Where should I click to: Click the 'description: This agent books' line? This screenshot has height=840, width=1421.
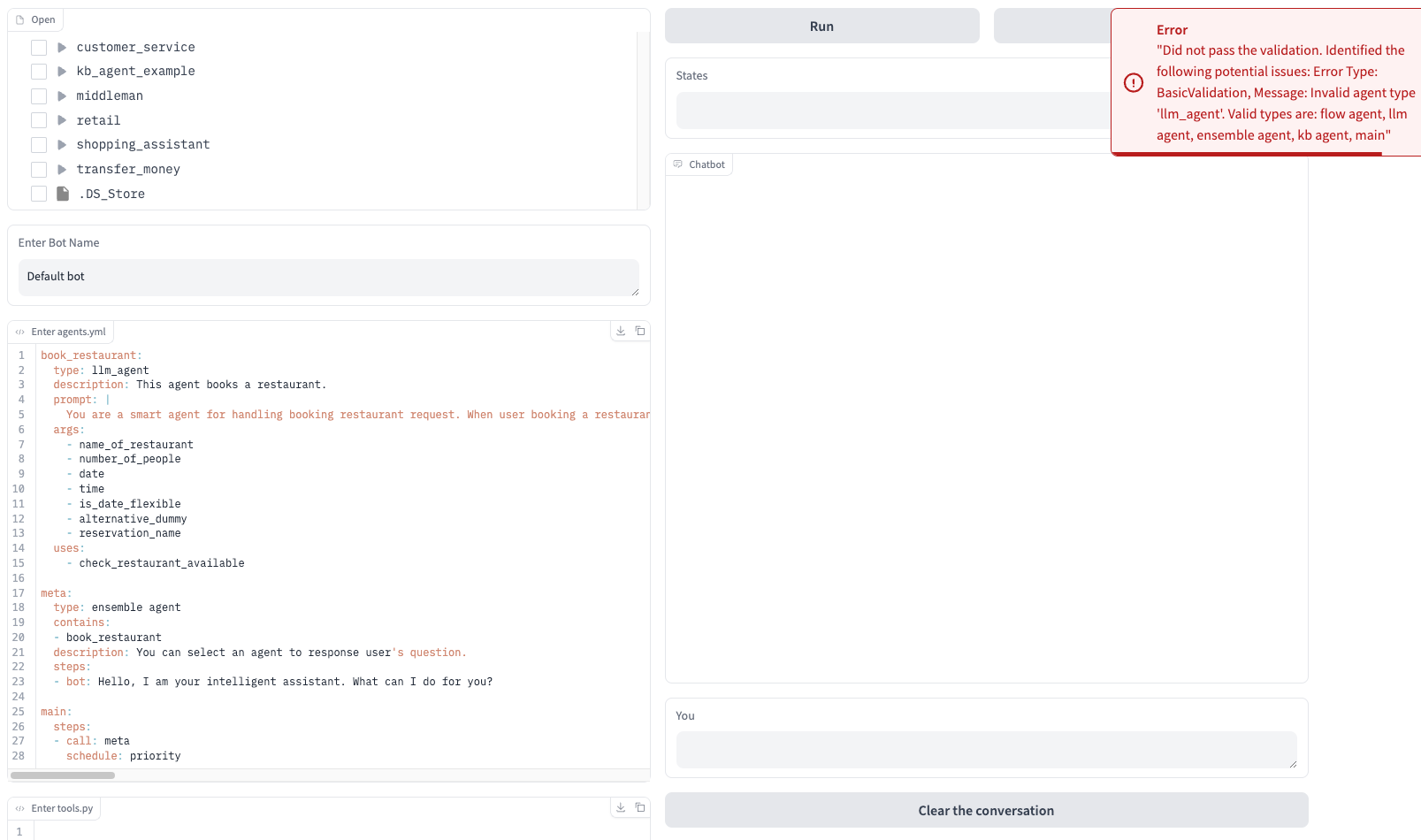pyautogui.click(x=190, y=385)
